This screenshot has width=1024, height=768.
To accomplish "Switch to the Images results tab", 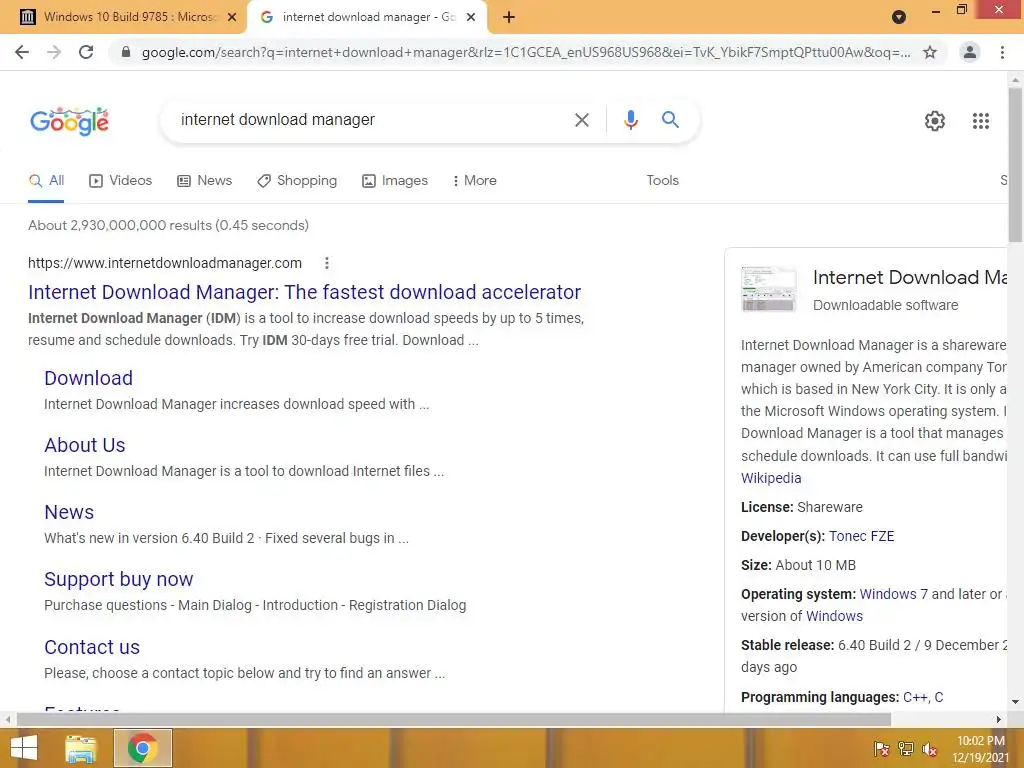I will 395,181.
